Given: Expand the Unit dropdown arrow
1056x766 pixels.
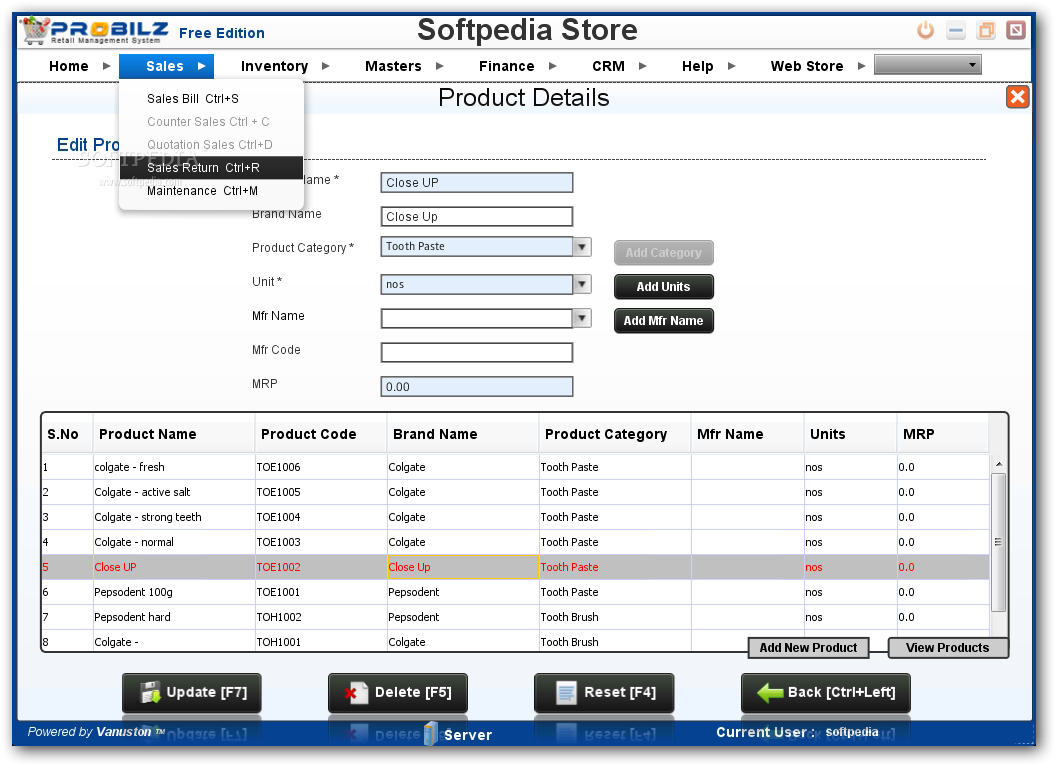Looking at the screenshot, I should 582,284.
